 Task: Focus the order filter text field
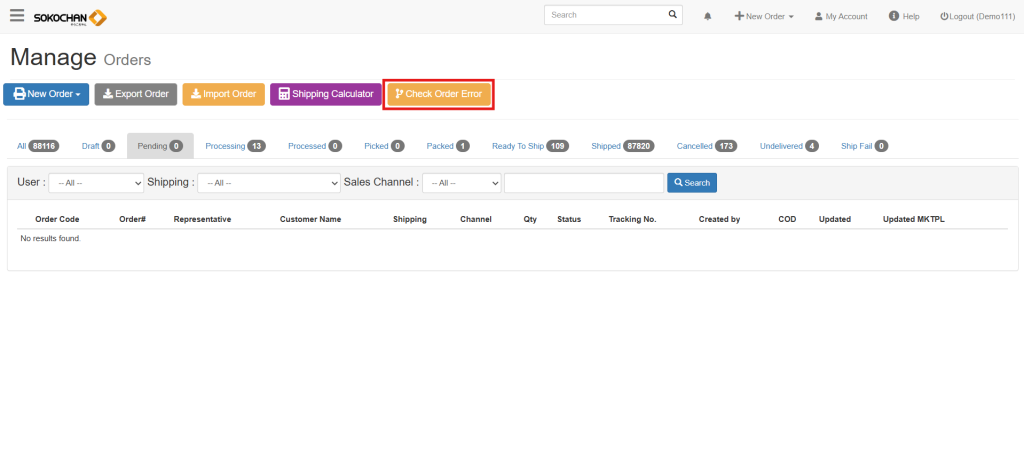click(584, 183)
